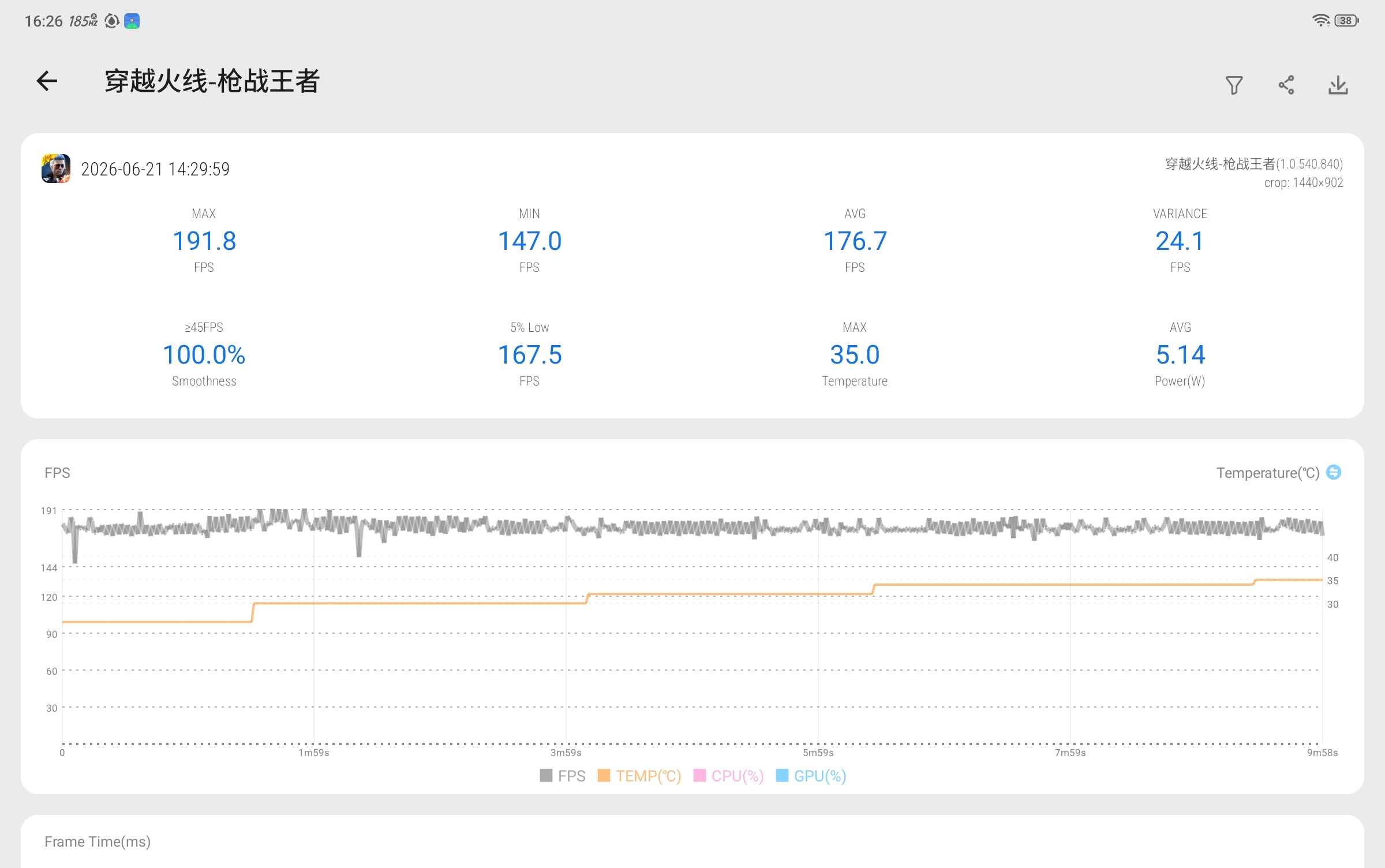Select the MAX Temperature value 35.0
1385x868 pixels.
855,355
